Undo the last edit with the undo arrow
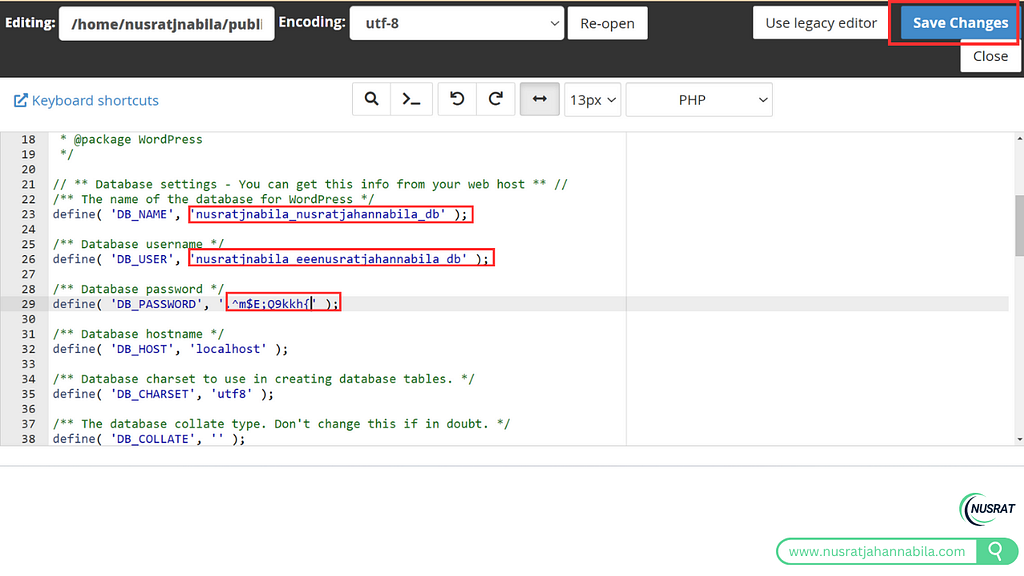 [457, 99]
